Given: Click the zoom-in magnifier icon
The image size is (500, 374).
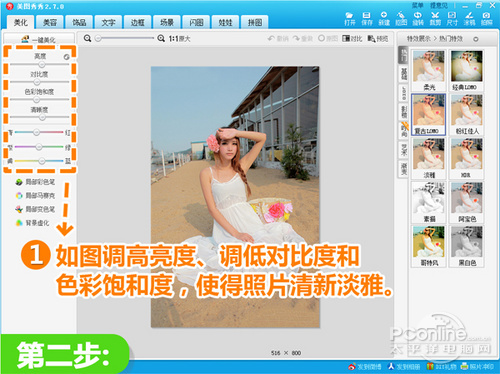Looking at the screenshot, I should coord(161,38).
